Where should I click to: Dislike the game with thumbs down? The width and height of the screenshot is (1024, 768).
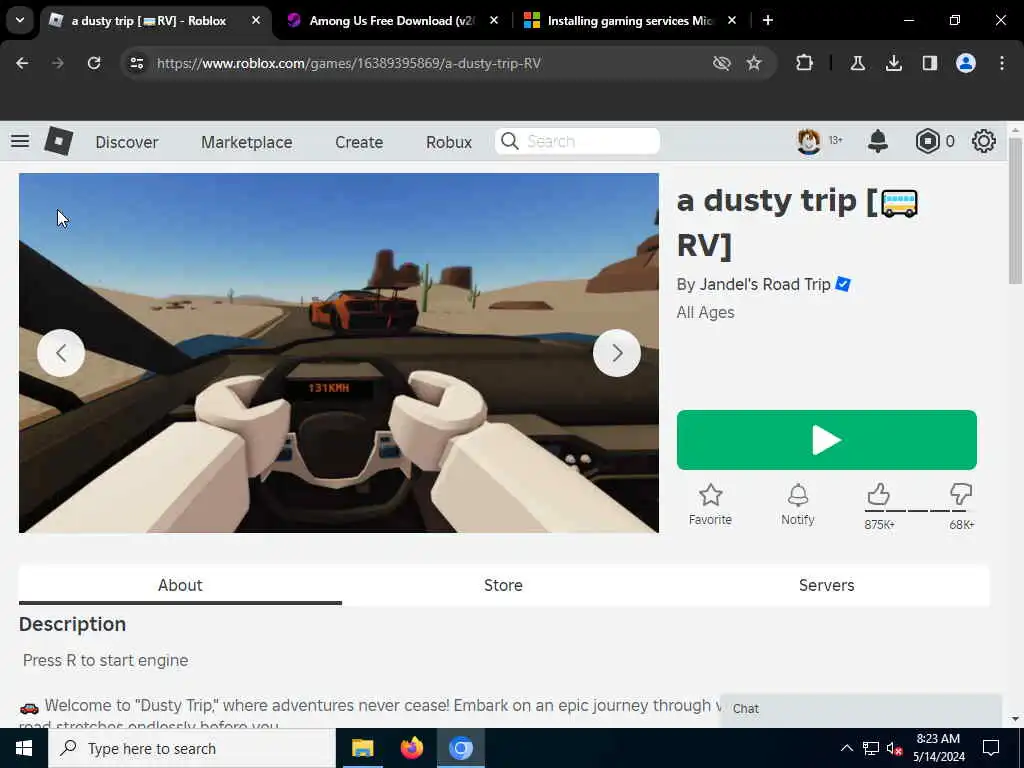[961, 494]
